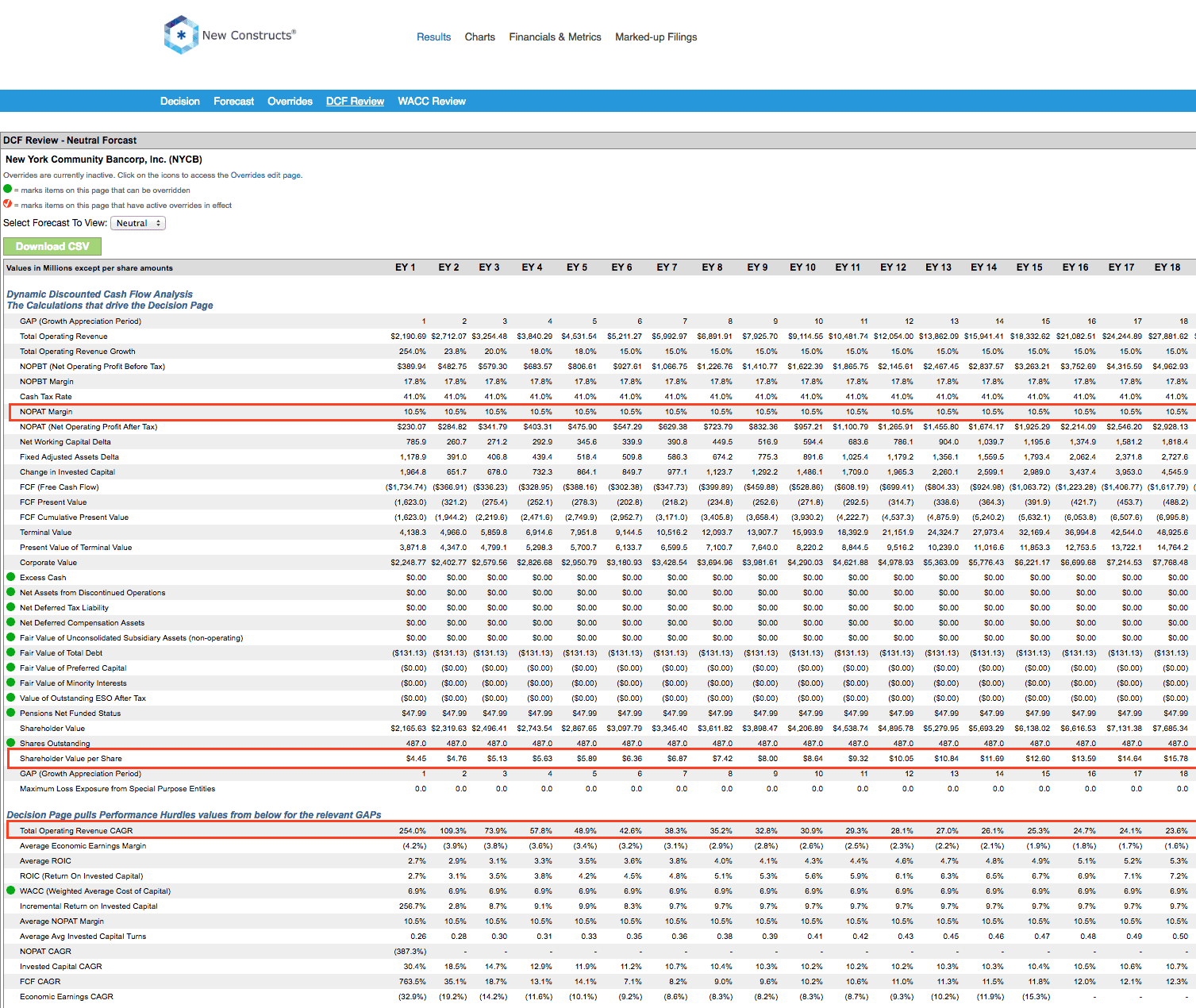Click the Economic Earnings CAGR label

pyautogui.click(x=67, y=997)
